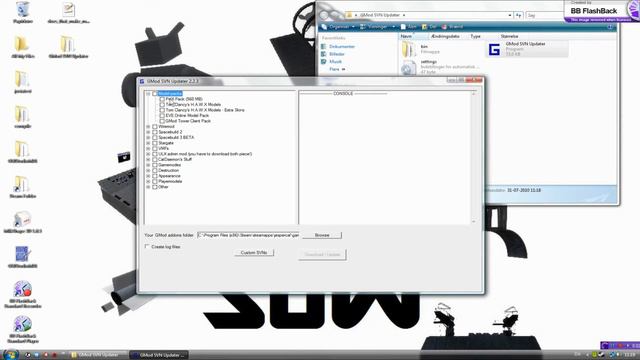Expand the ULX admin mod tree node
This screenshot has width=640, height=360.
point(148,154)
